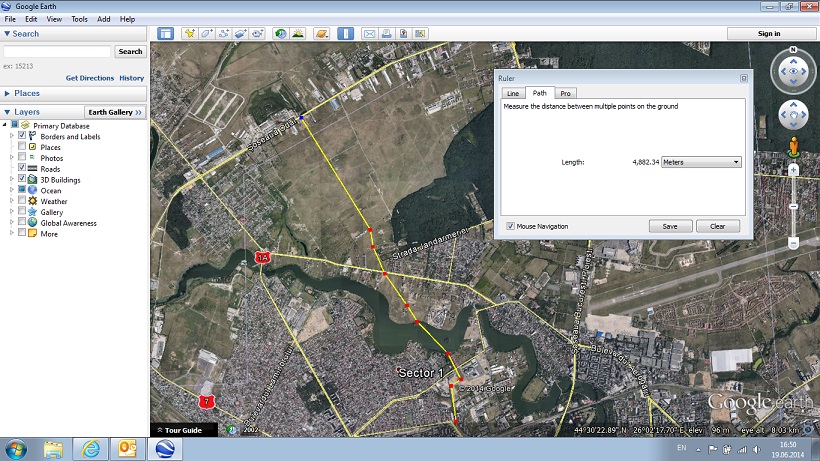Collapse the Layers panel
Image resolution: width=820 pixels, height=461 pixels.
tap(7, 112)
